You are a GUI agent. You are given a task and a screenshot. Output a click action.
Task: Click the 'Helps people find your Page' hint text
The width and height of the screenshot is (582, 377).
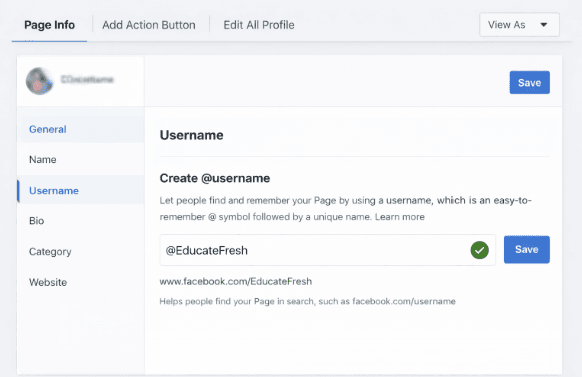(307, 301)
